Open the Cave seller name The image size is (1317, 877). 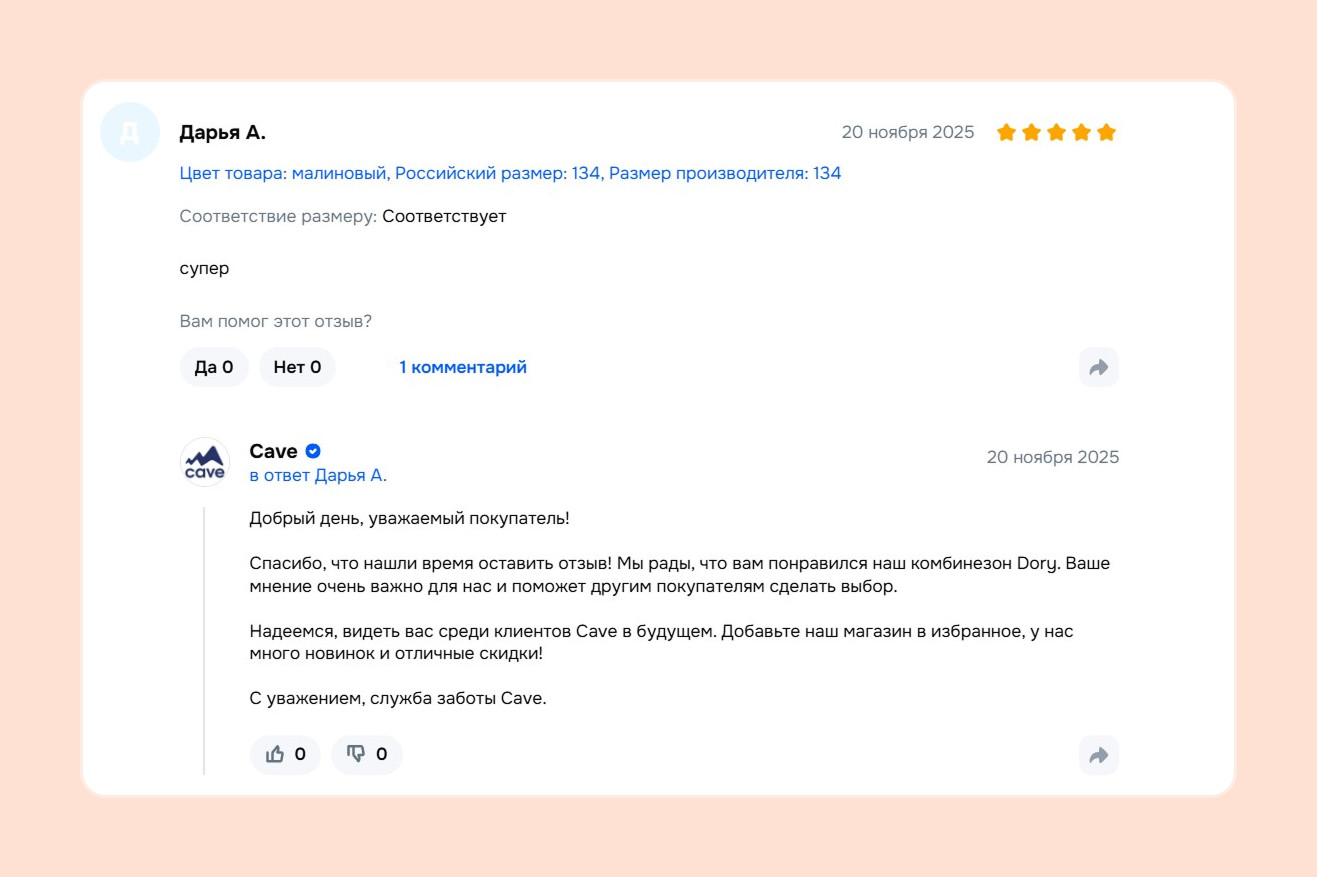coord(273,451)
